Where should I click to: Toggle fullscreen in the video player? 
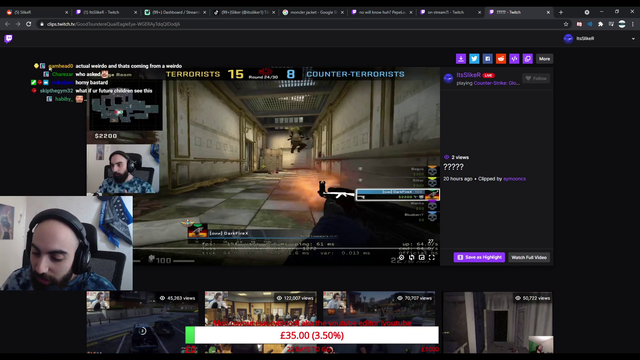[432, 257]
